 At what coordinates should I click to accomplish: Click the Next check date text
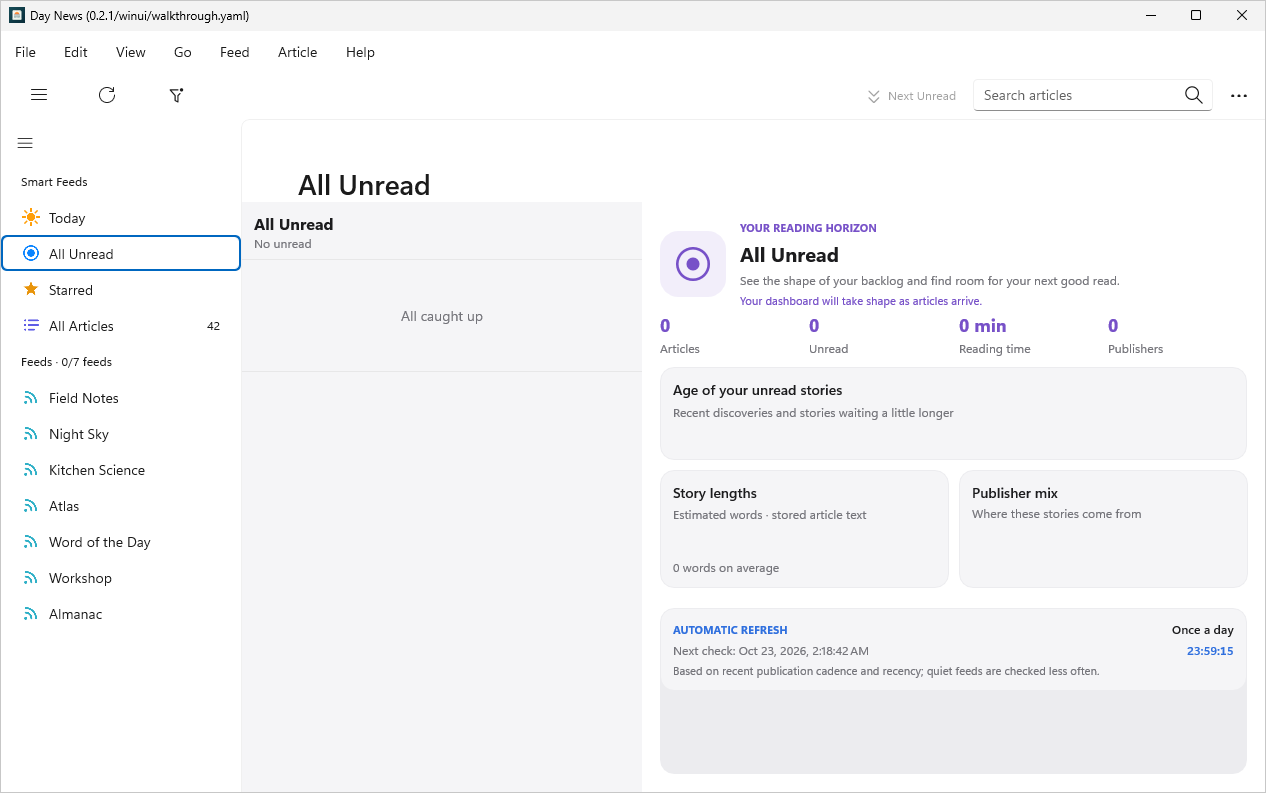[771, 651]
